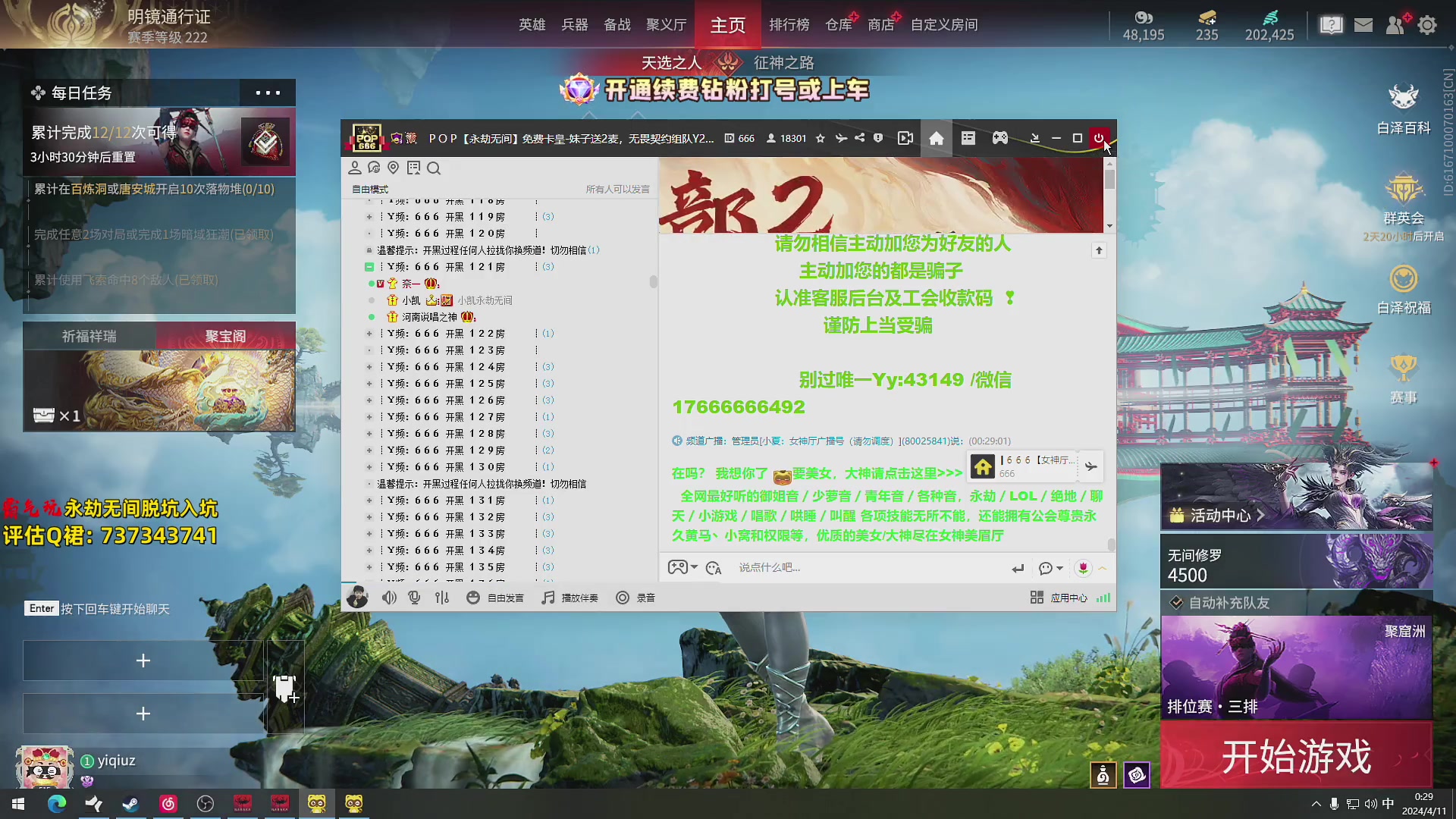Open the 白泽祝福 icon
The width and height of the screenshot is (1456, 819).
click(x=1404, y=289)
